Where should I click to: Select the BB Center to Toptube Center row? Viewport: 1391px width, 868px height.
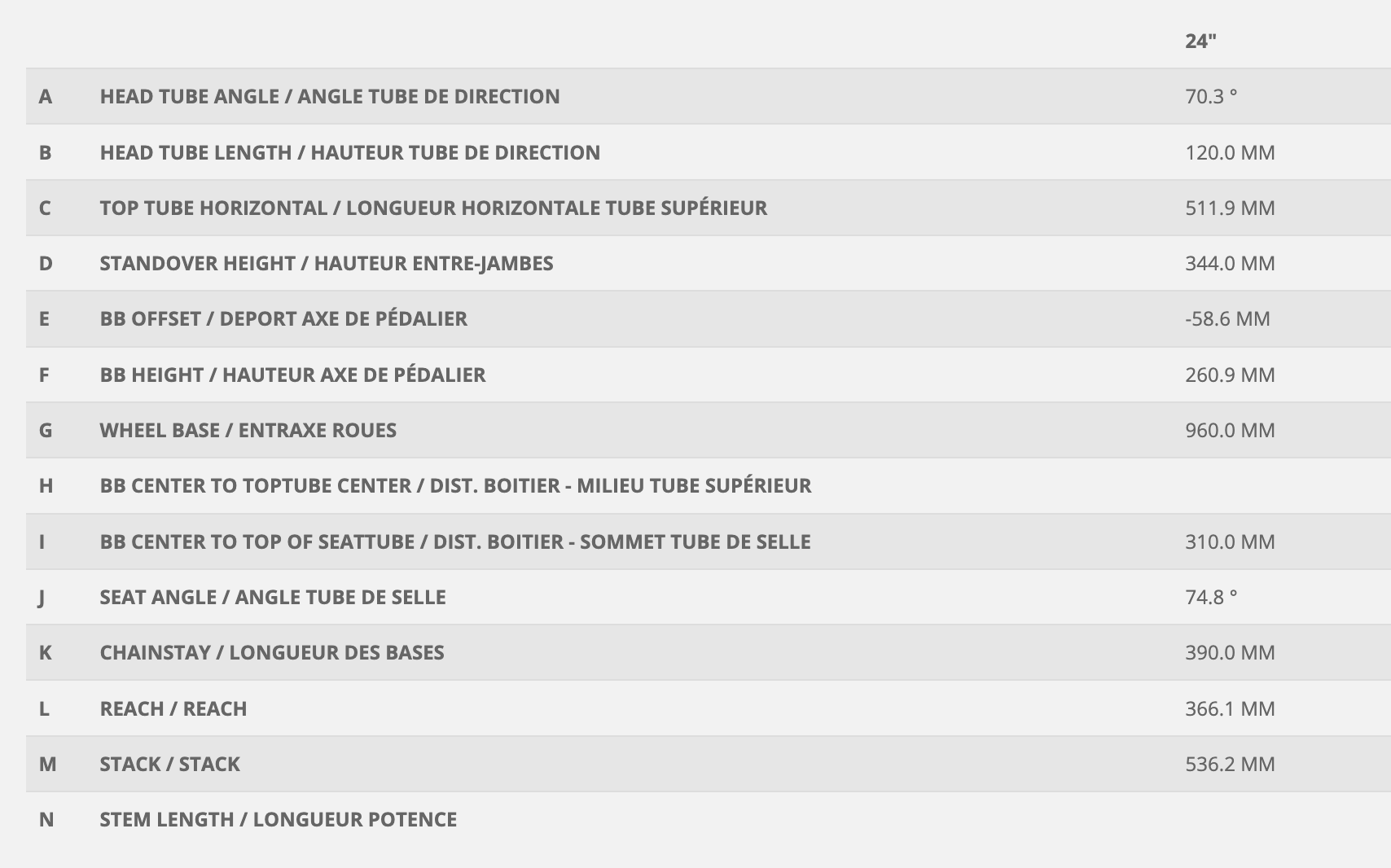pyautogui.click(x=455, y=485)
